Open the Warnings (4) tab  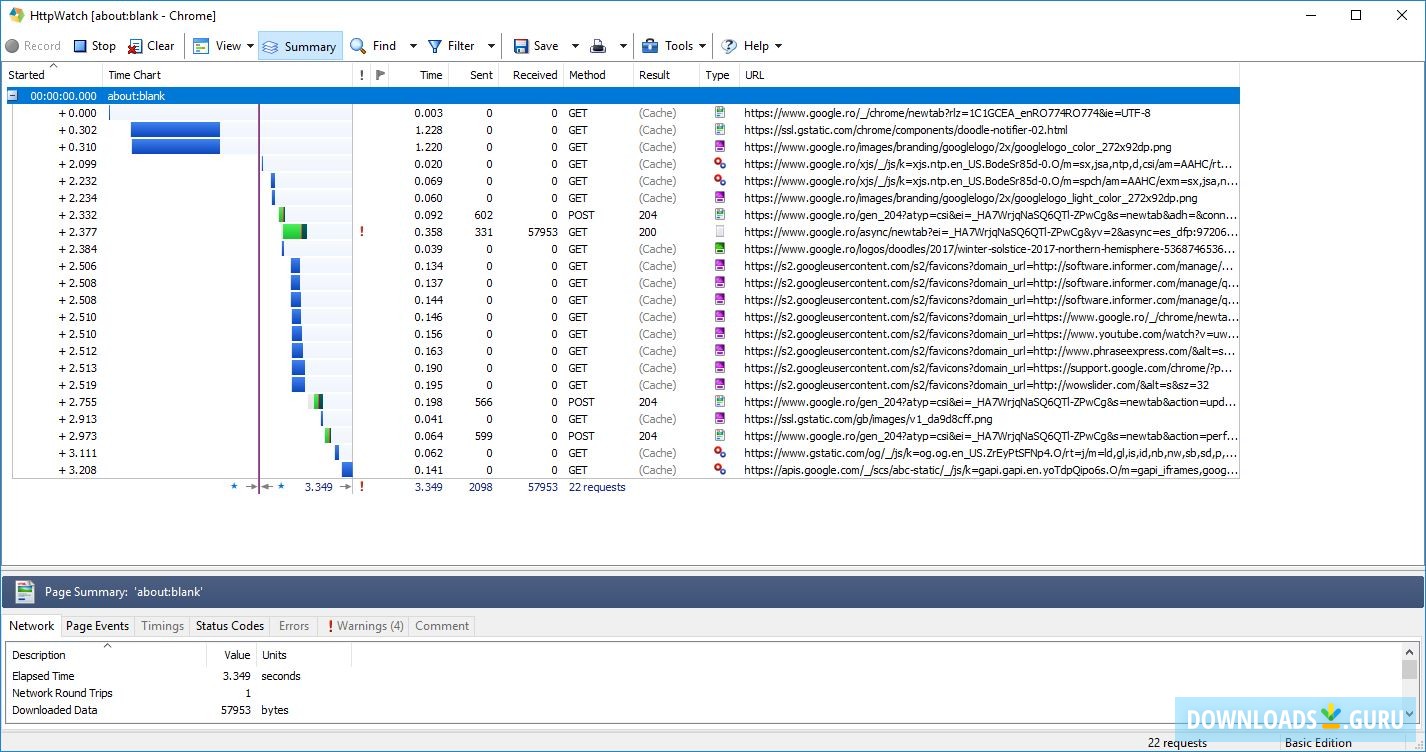pos(366,626)
